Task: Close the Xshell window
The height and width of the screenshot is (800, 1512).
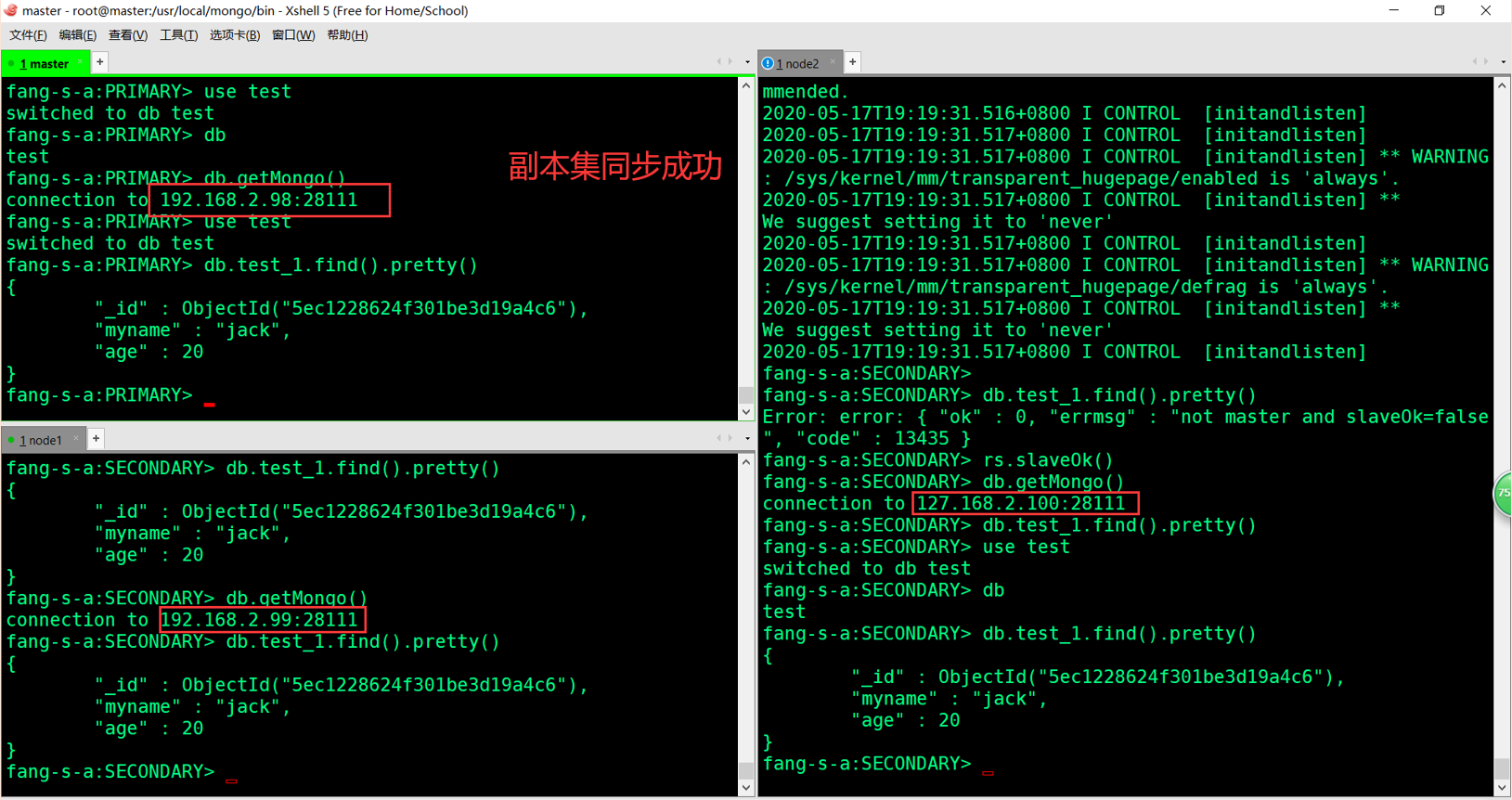Action: [1486, 10]
